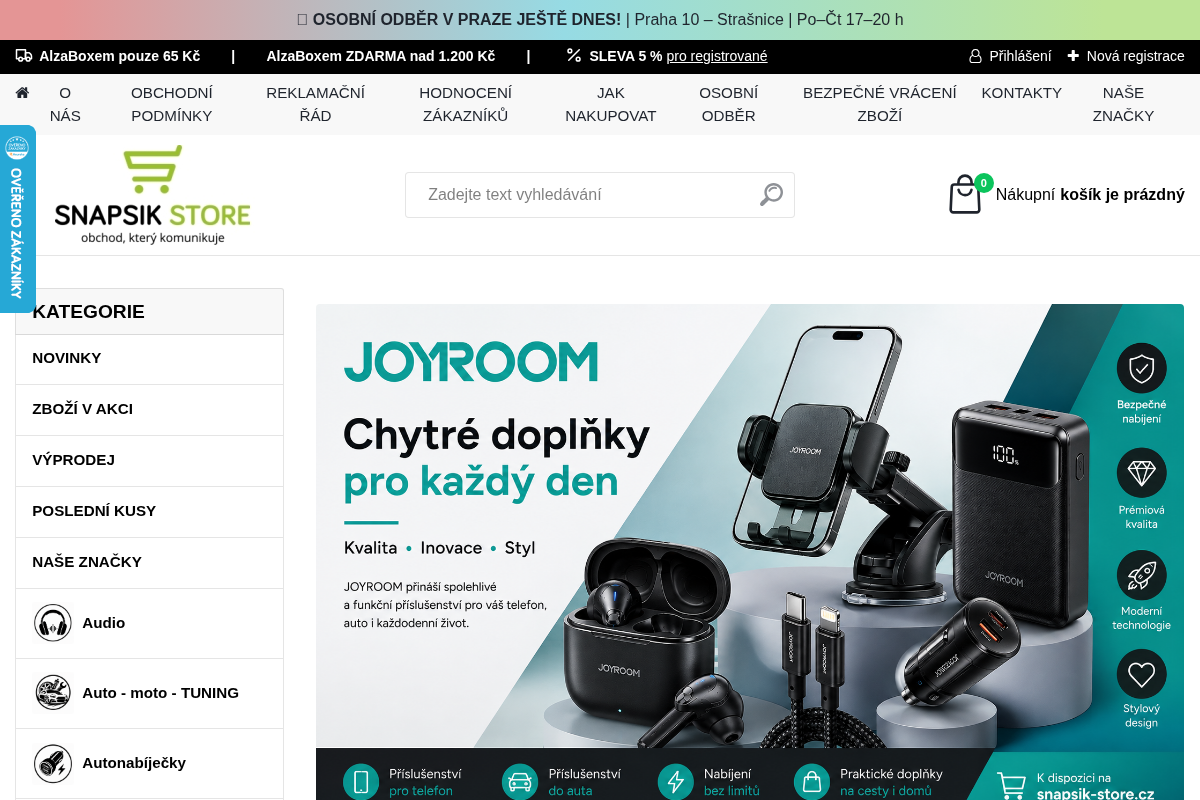The height and width of the screenshot is (800, 1200).
Task: Open BEZPEČNÉ VRÁCENÍ ZBOŽÍ page
Action: [880, 104]
